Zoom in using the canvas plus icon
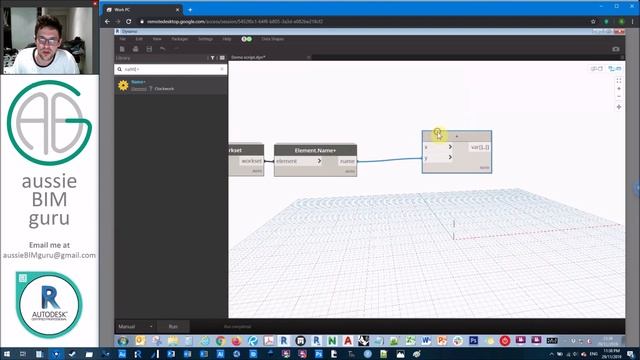The height and width of the screenshot is (360, 640). coord(619,89)
